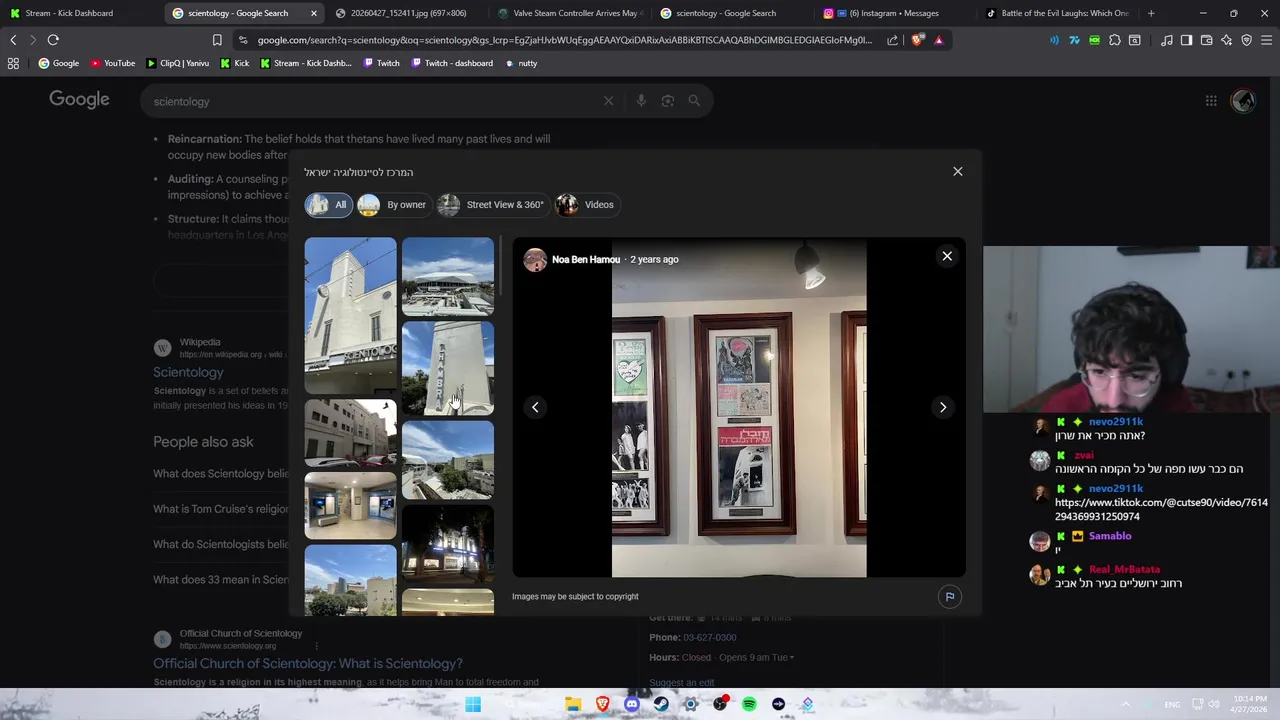Open the browser main hamburger menu

(1266, 40)
